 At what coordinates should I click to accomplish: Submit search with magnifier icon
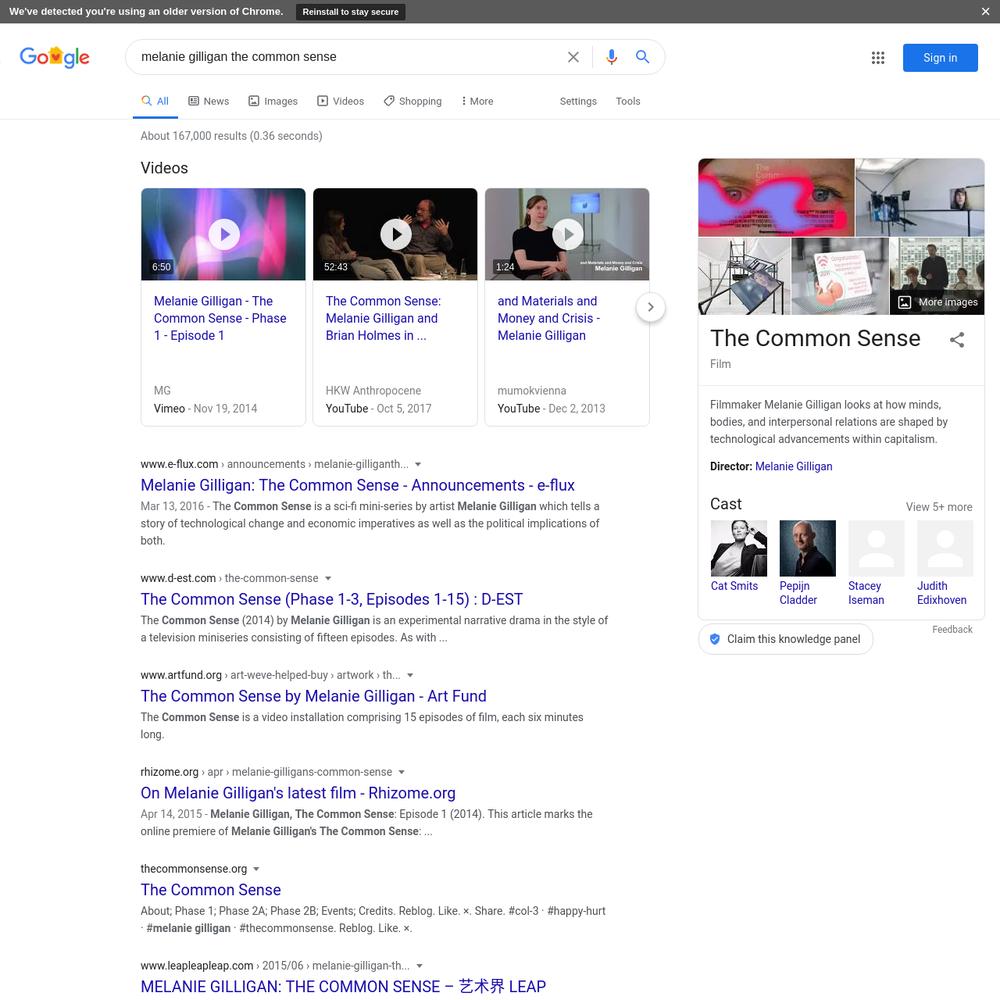point(642,57)
